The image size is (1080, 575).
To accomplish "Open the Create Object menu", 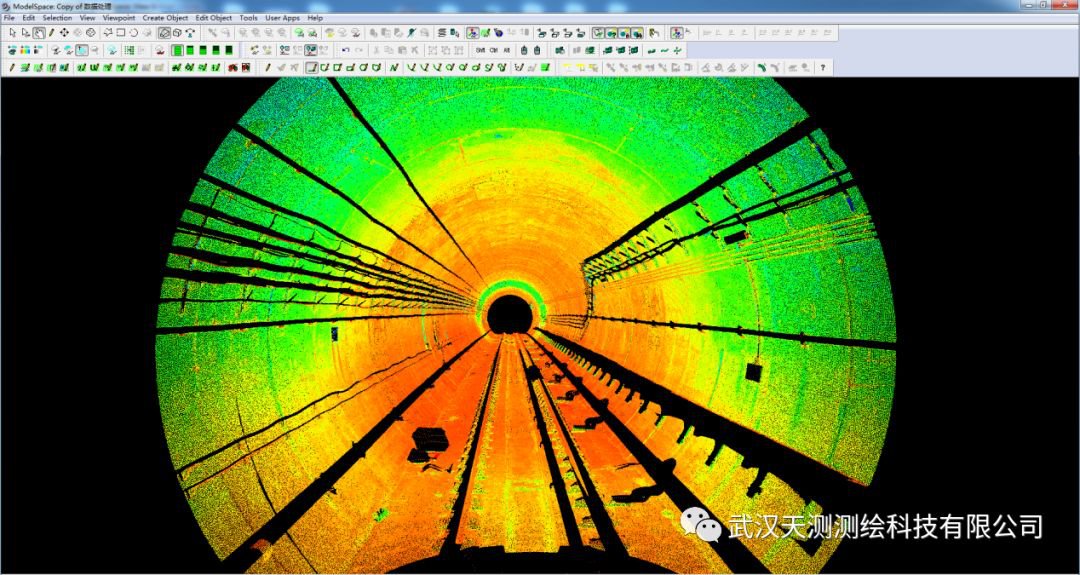I will 165,18.
